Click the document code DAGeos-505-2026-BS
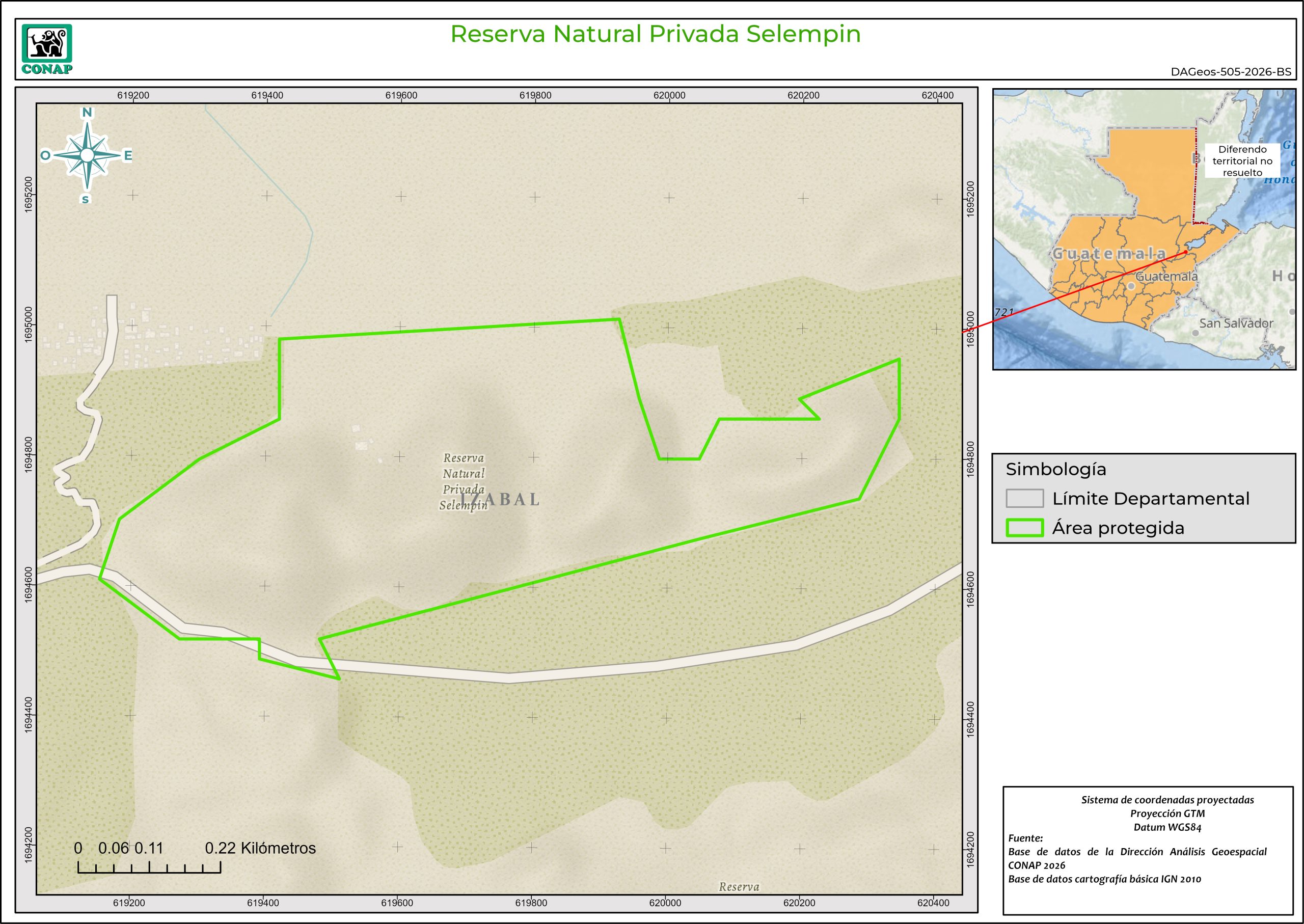Image resolution: width=1304 pixels, height=924 pixels. [x=1231, y=72]
